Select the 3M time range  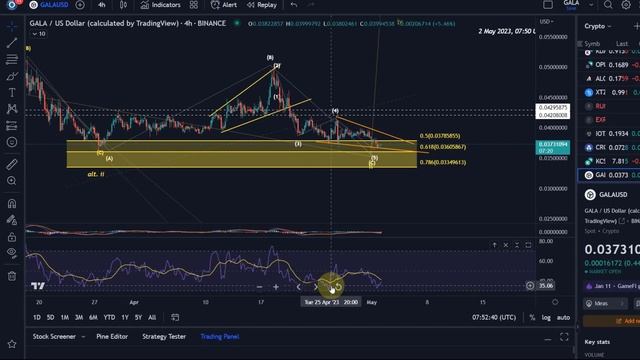79,317
